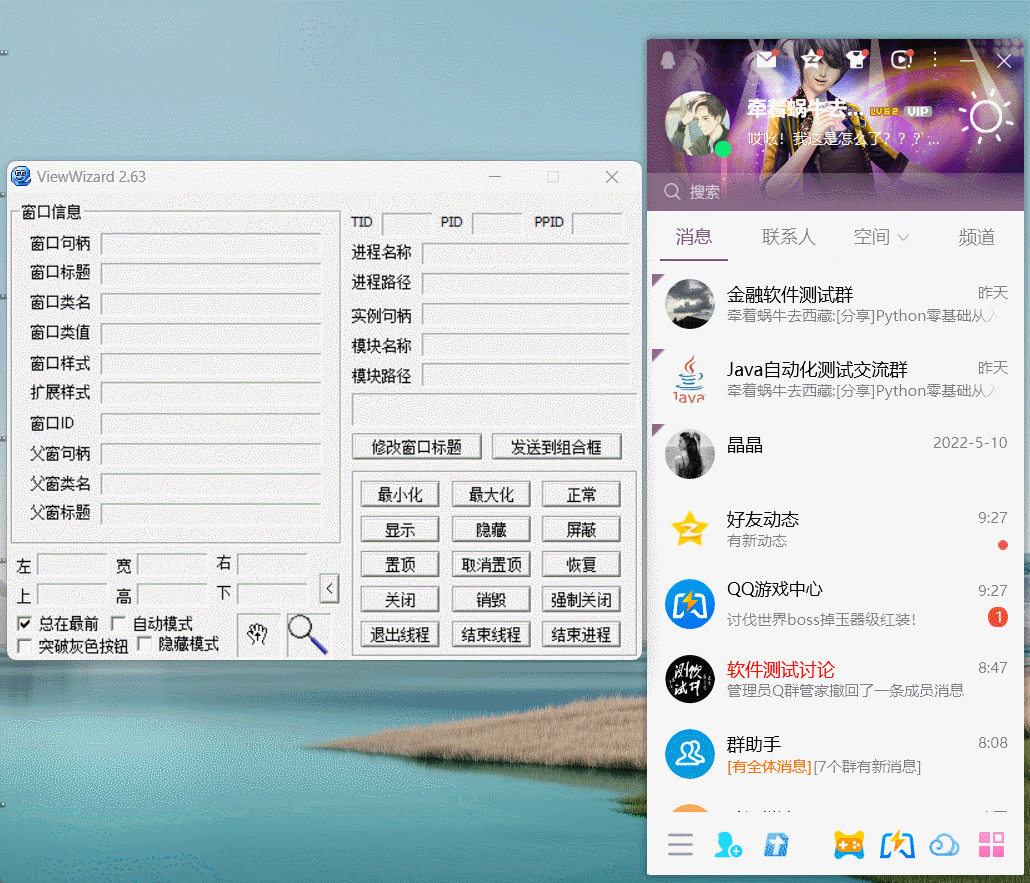The height and width of the screenshot is (883, 1030).
Task: Click the 最小化 button
Action: point(400,495)
